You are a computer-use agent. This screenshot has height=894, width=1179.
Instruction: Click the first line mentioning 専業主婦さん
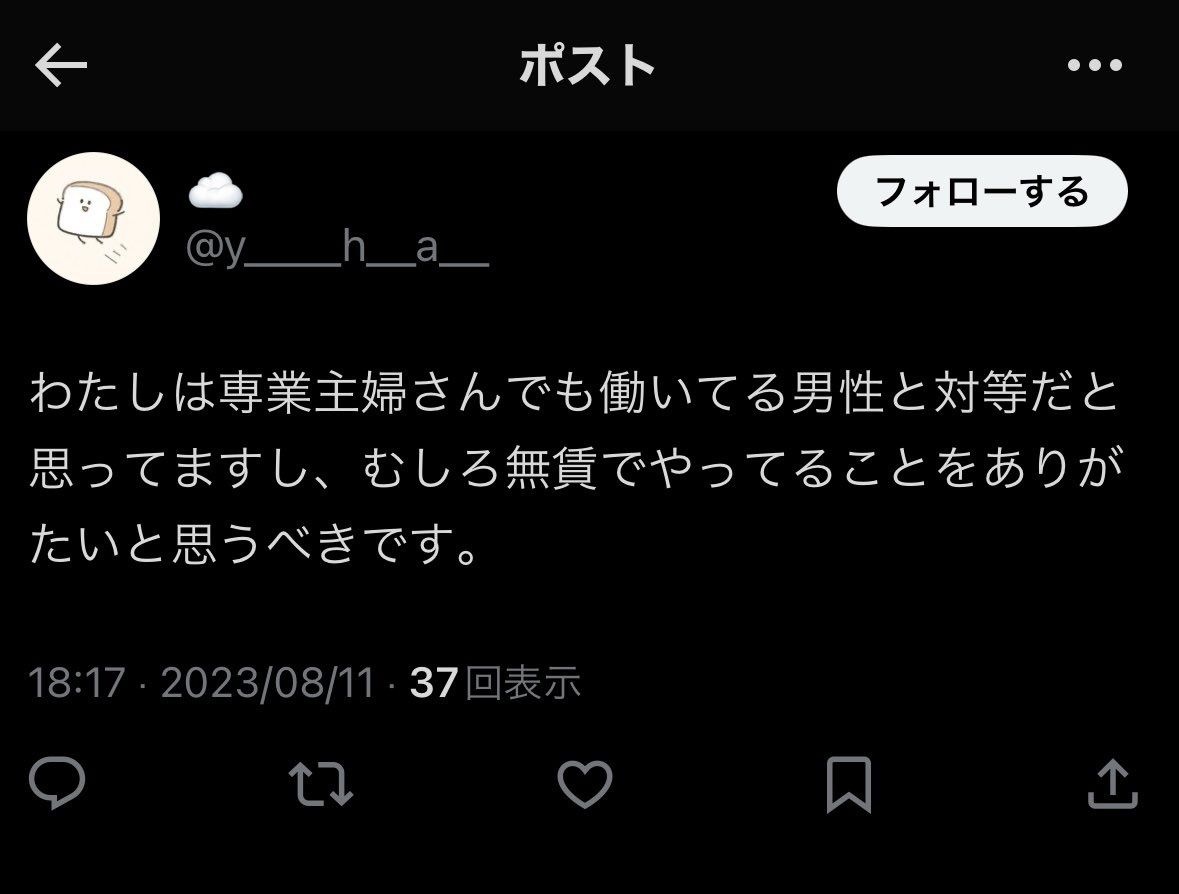[575, 392]
